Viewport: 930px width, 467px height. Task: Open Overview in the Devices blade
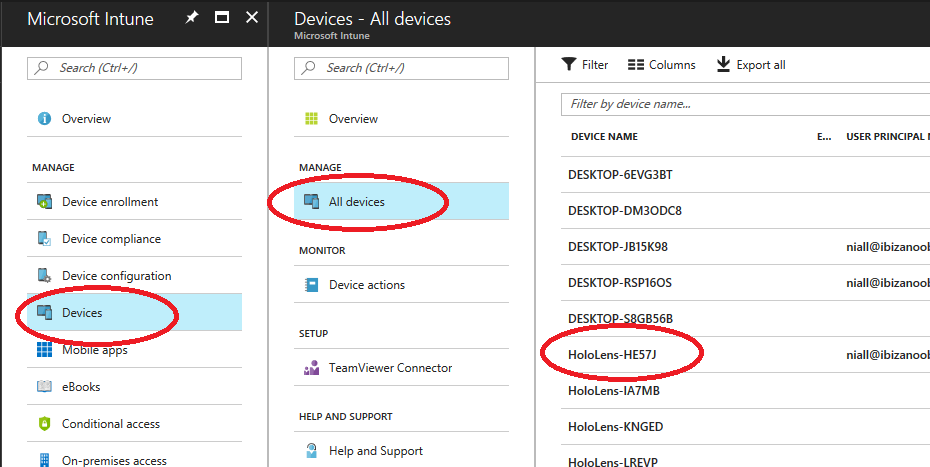click(353, 119)
